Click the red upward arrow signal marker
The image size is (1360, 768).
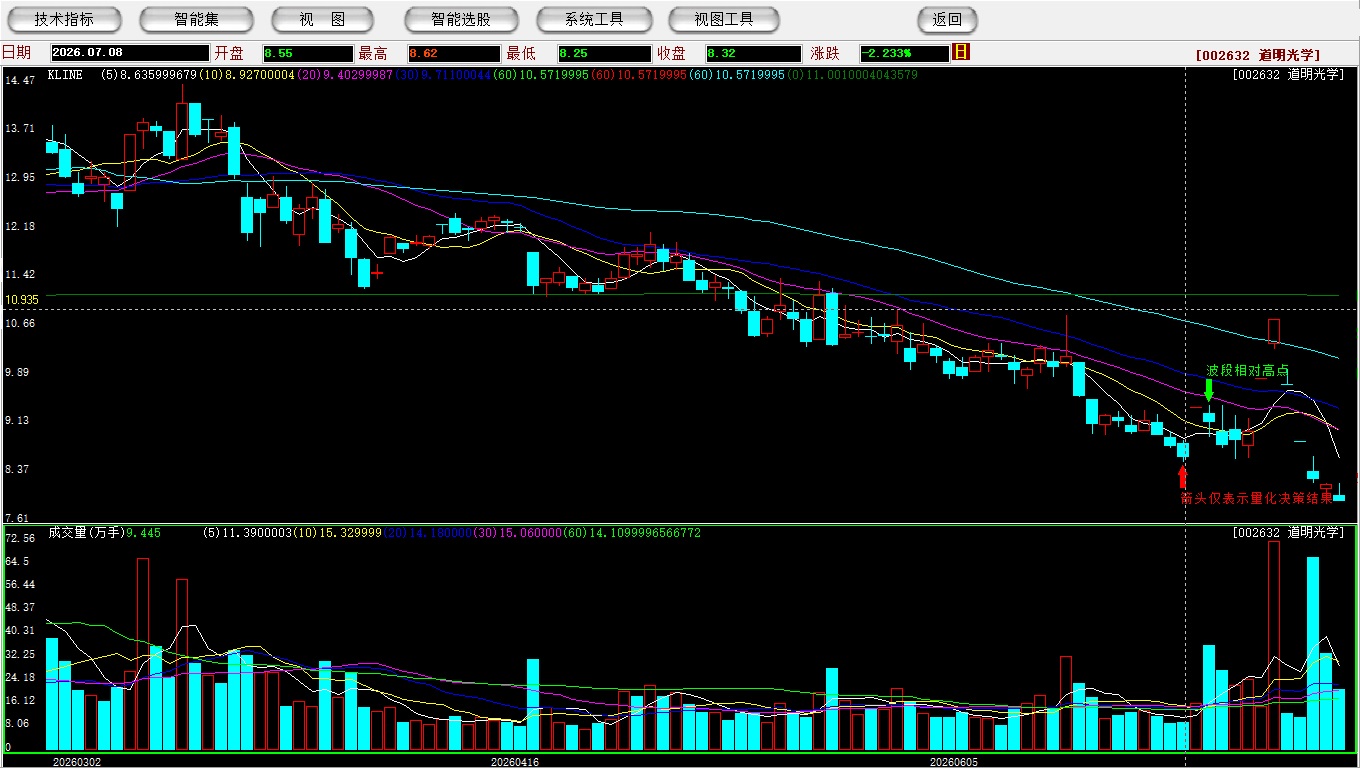pos(1183,478)
